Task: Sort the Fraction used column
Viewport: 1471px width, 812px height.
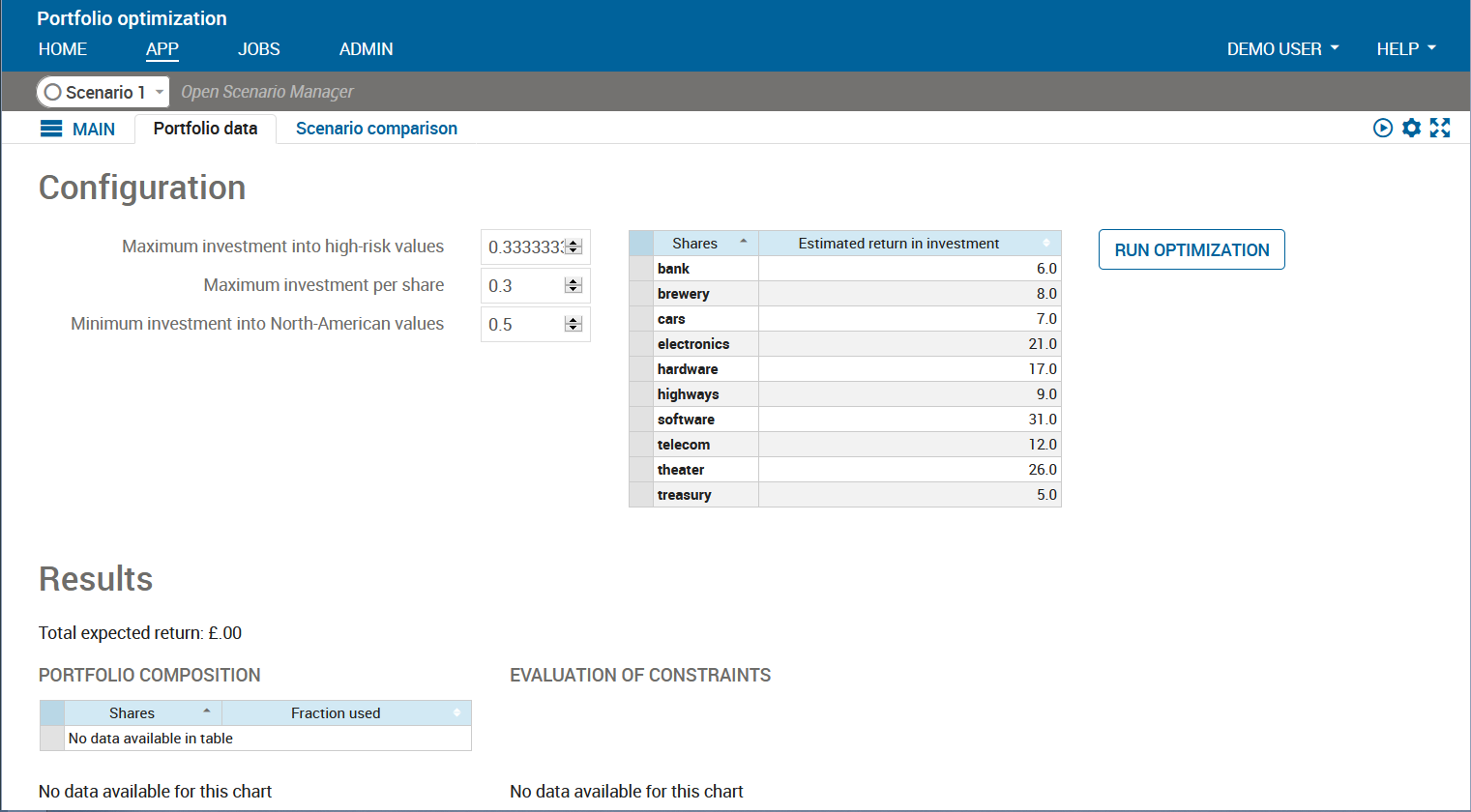Action: tap(456, 712)
